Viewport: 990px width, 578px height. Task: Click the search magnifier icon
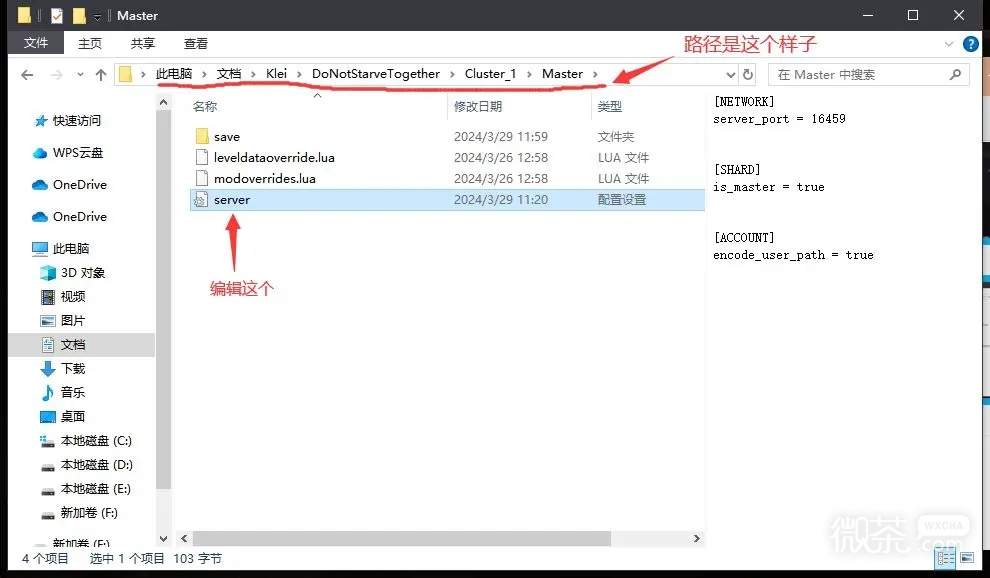tap(955, 75)
